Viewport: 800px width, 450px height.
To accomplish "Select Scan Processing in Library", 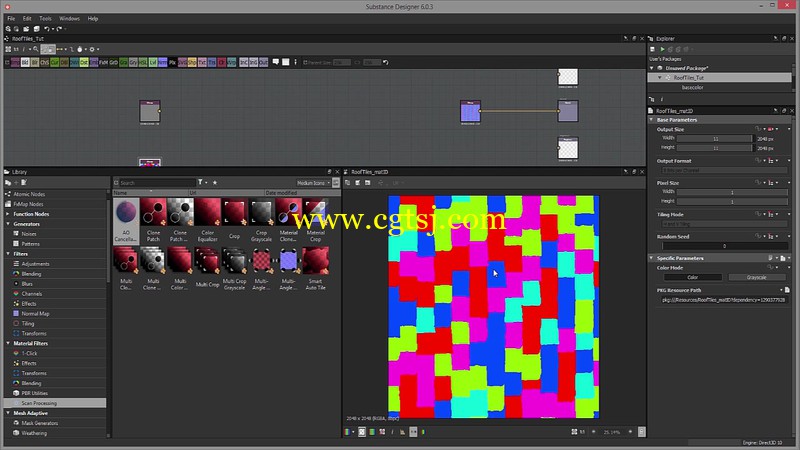I will pos(39,403).
